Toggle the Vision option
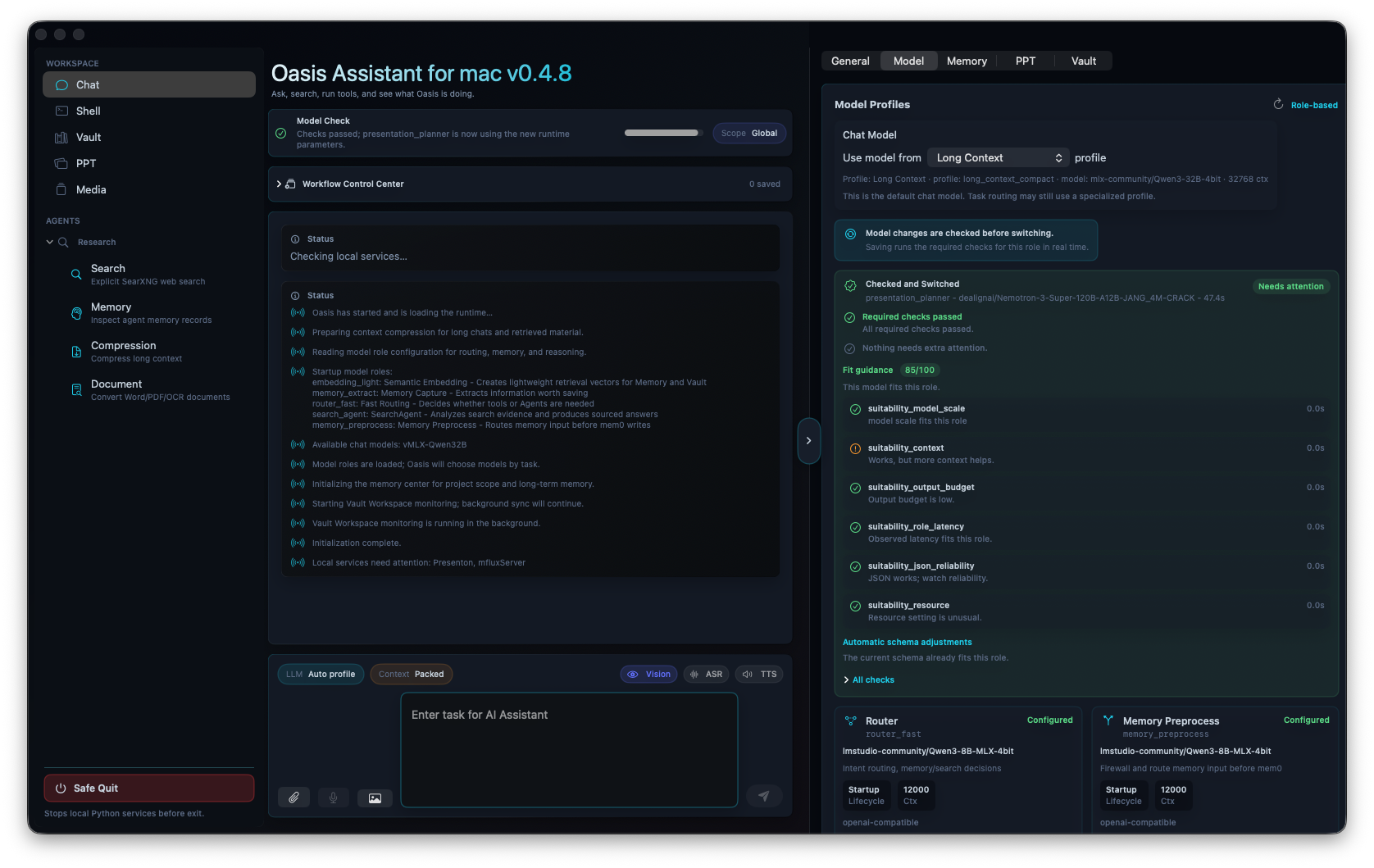Image resolution: width=1374 pixels, height=868 pixels. 649,675
